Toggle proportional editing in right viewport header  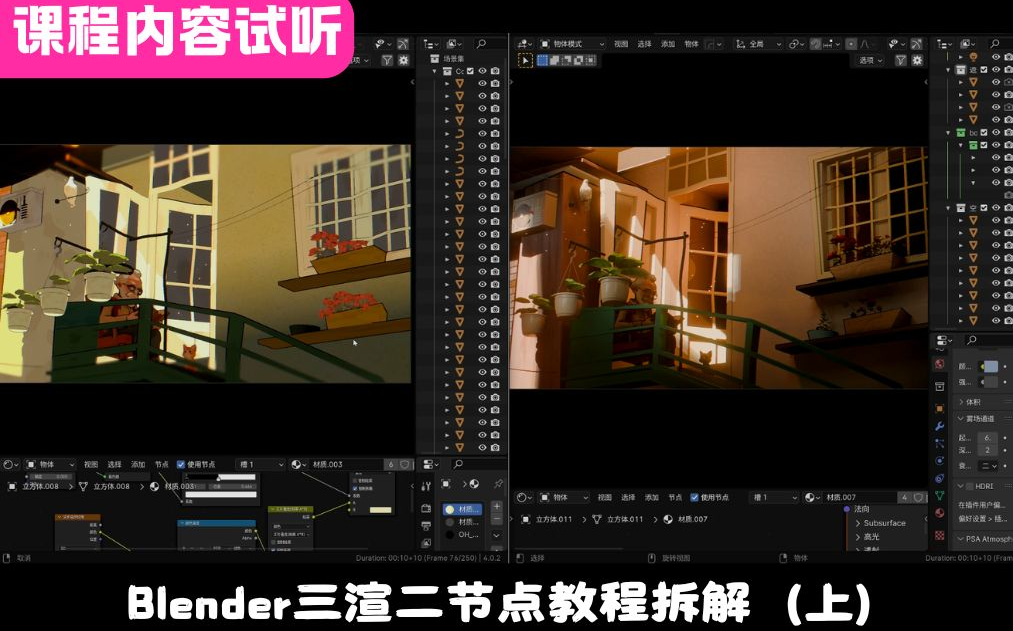(x=851, y=44)
